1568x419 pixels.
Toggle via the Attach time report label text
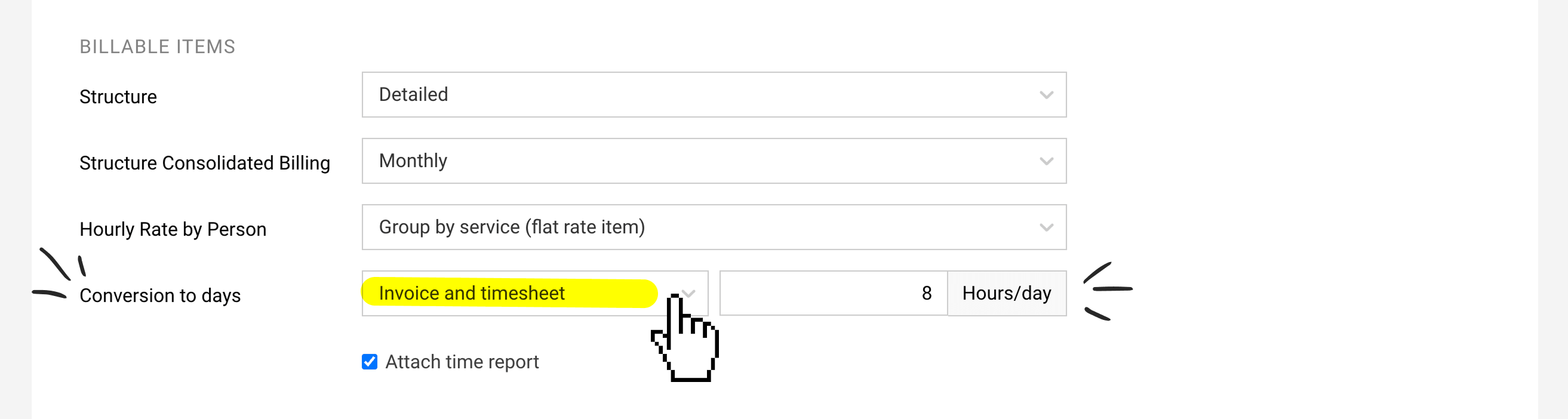point(462,362)
